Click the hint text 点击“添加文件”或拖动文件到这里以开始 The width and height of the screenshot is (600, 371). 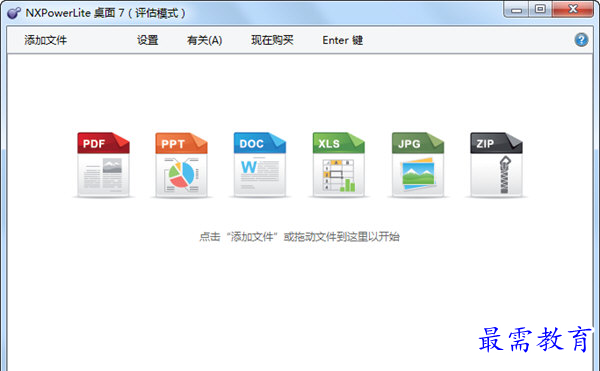point(299,237)
